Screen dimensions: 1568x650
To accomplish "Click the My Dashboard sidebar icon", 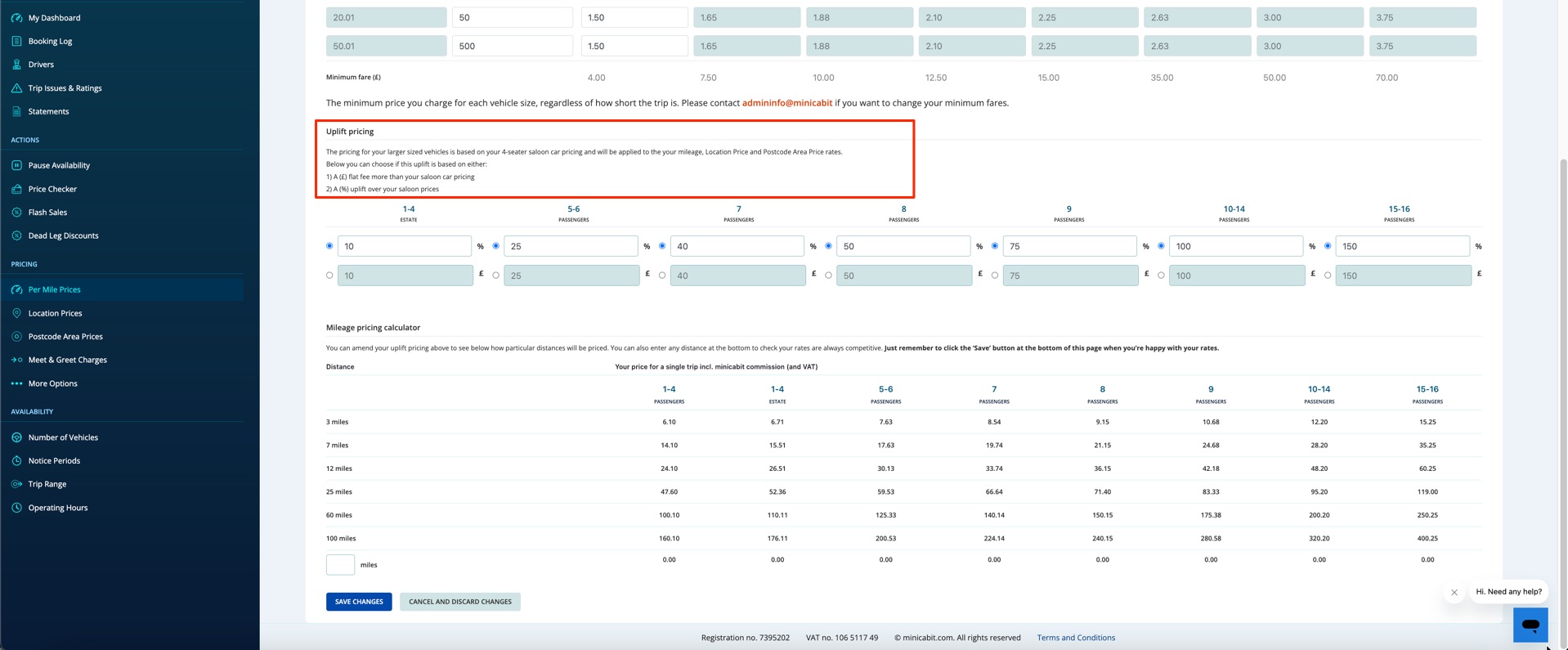I will 16,17.
